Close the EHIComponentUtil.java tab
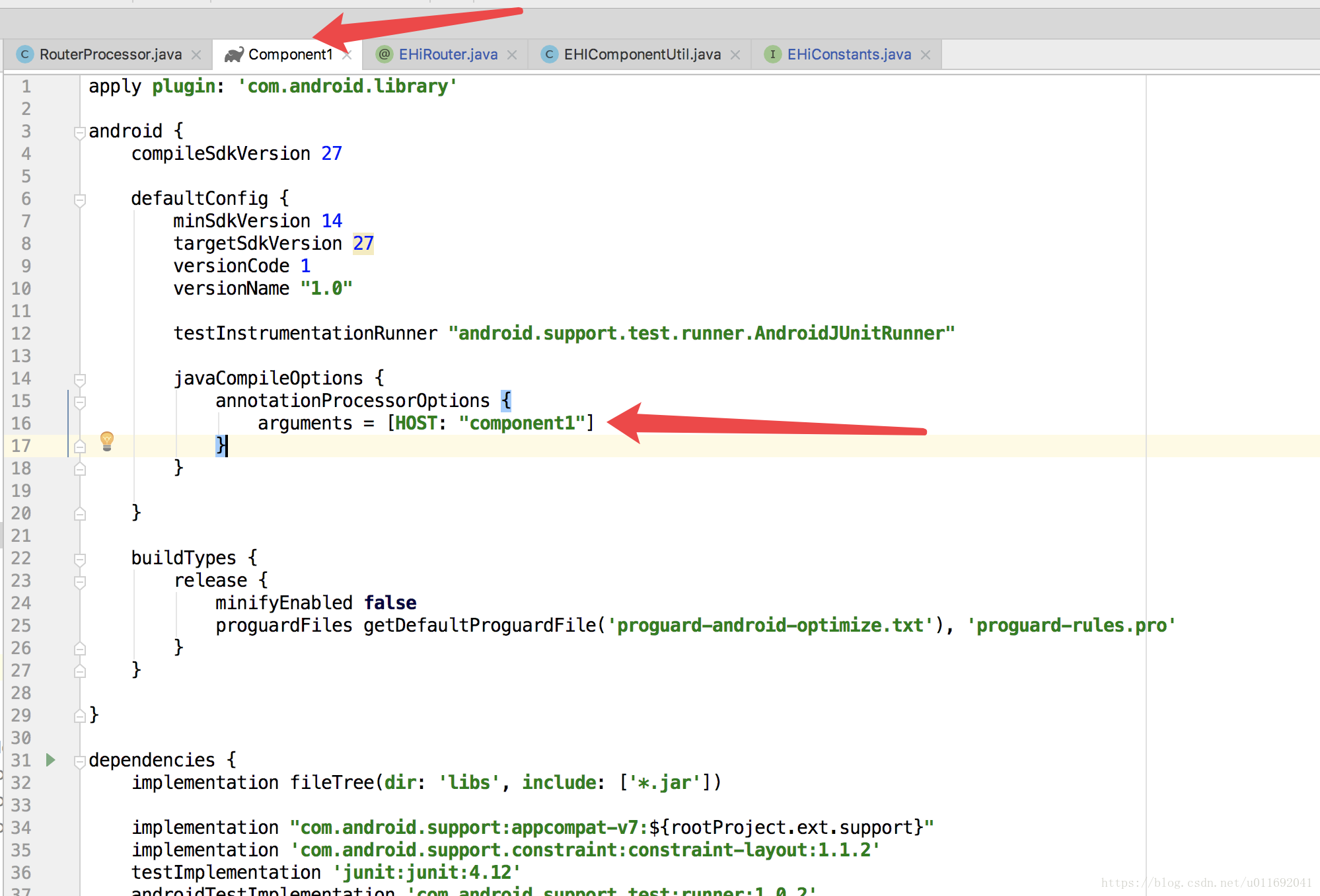Image resolution: width=1320 pixels, height=896 pixels. [735, 55]
